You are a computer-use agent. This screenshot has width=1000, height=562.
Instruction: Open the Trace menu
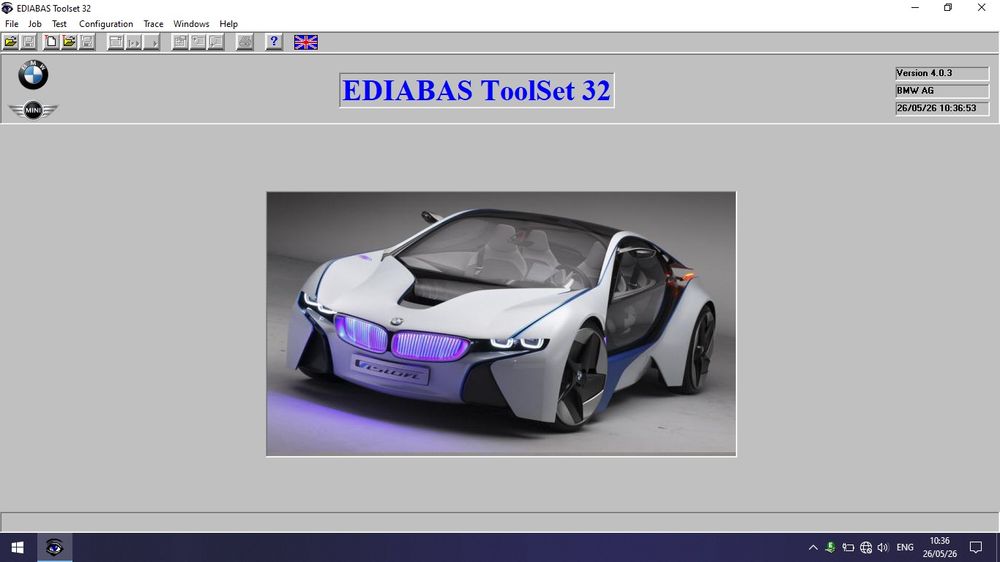coord(153,24)
